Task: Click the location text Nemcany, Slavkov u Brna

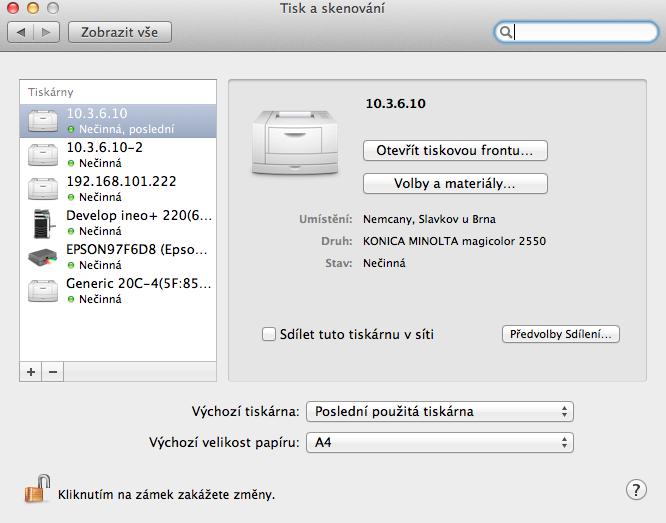Action: tap(429, 219)
